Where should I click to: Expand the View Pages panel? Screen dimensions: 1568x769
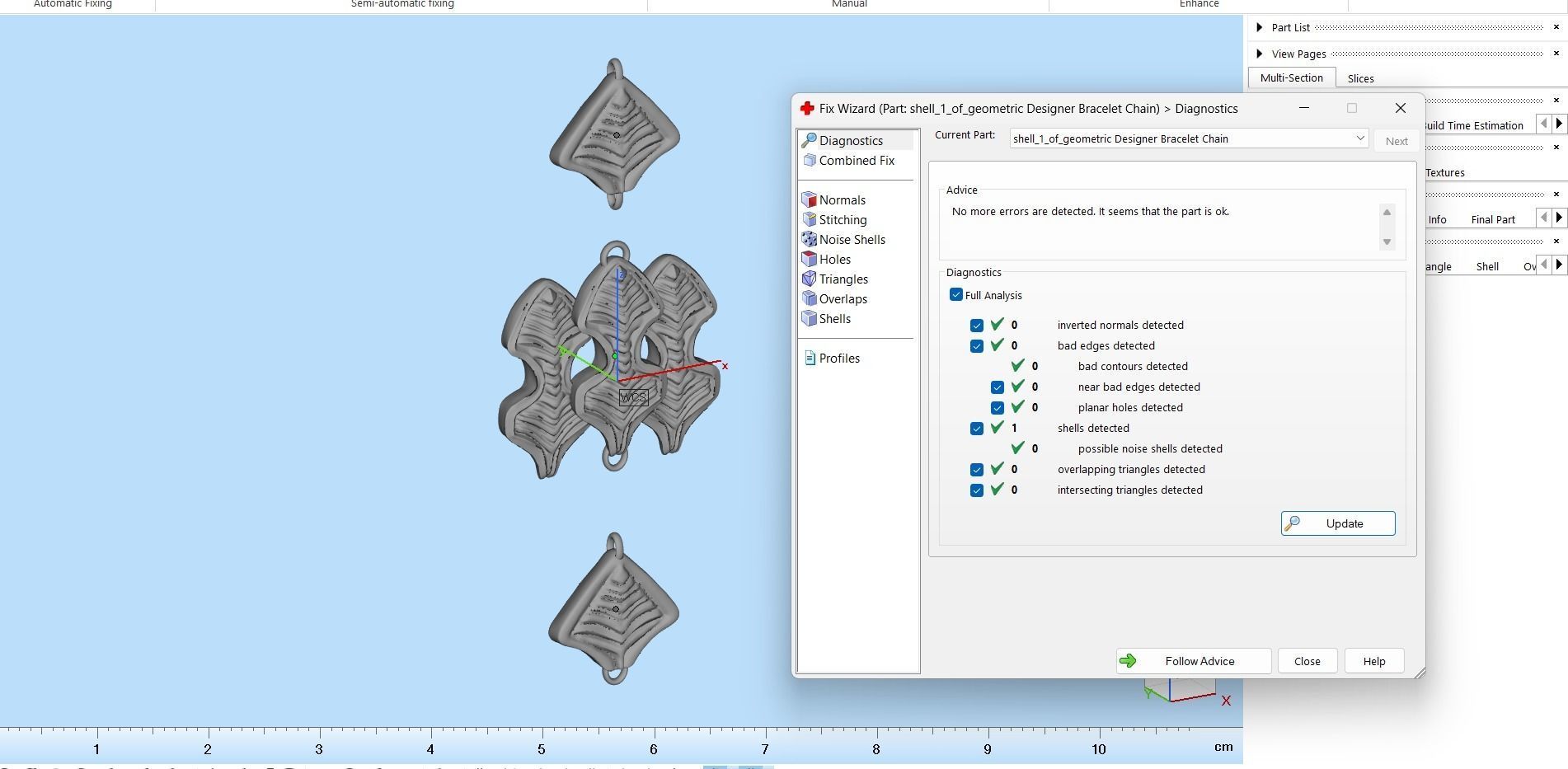(x=1259, y=54)
